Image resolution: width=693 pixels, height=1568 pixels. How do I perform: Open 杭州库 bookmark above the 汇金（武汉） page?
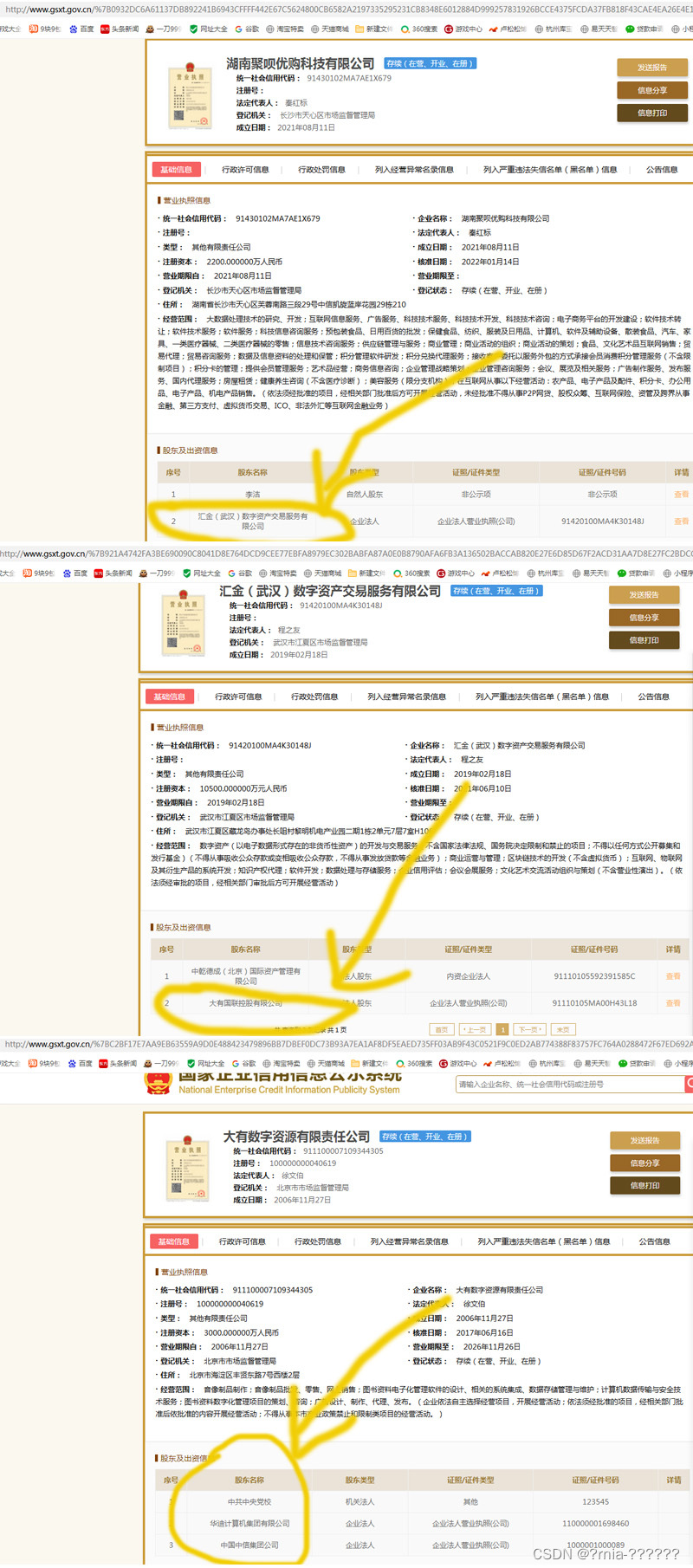pos(544,573)
